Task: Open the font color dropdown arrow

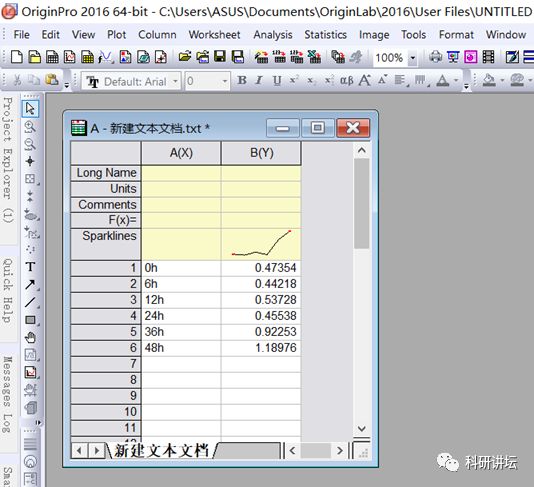Action: coord(456,81)
